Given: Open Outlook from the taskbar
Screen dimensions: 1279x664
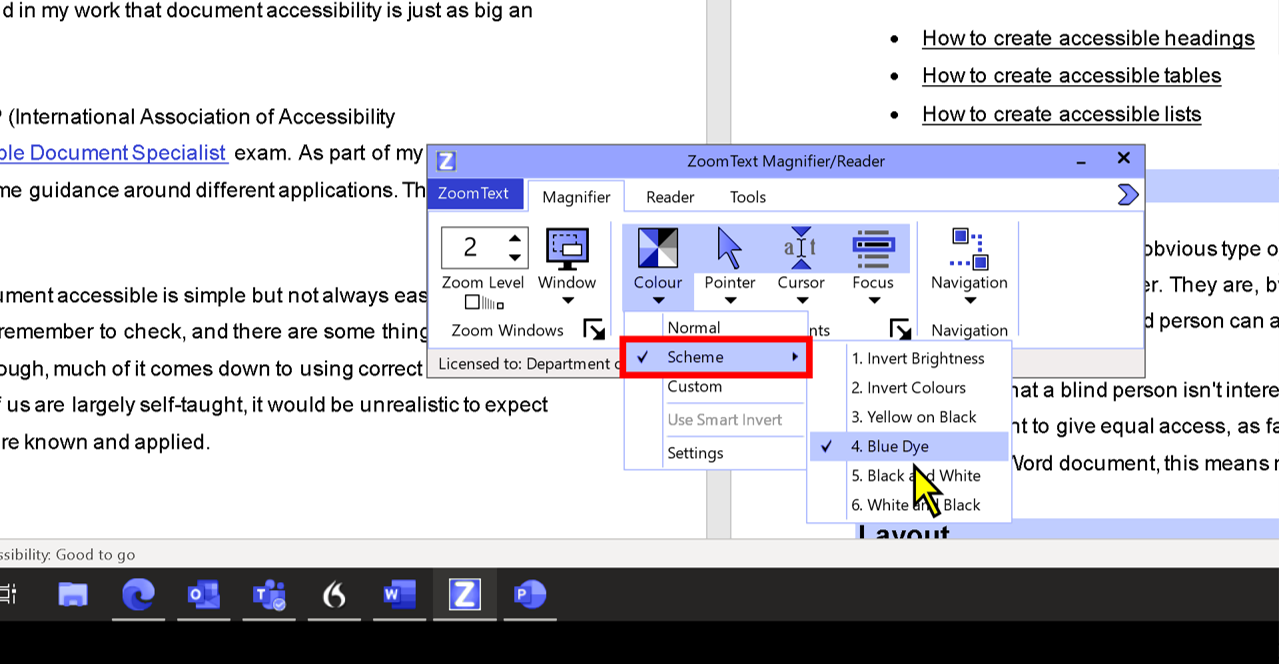Looking at the screenshot, I should pyautogui.click(x=203, y=595).
